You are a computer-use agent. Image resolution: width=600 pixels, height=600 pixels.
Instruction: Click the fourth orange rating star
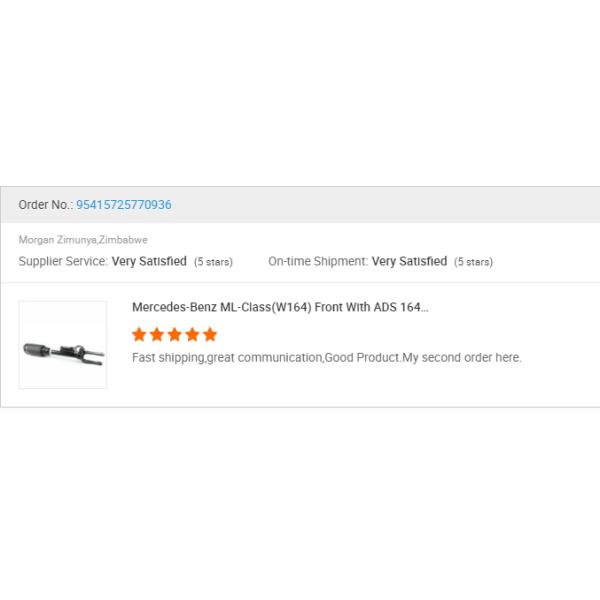(192, 334)
